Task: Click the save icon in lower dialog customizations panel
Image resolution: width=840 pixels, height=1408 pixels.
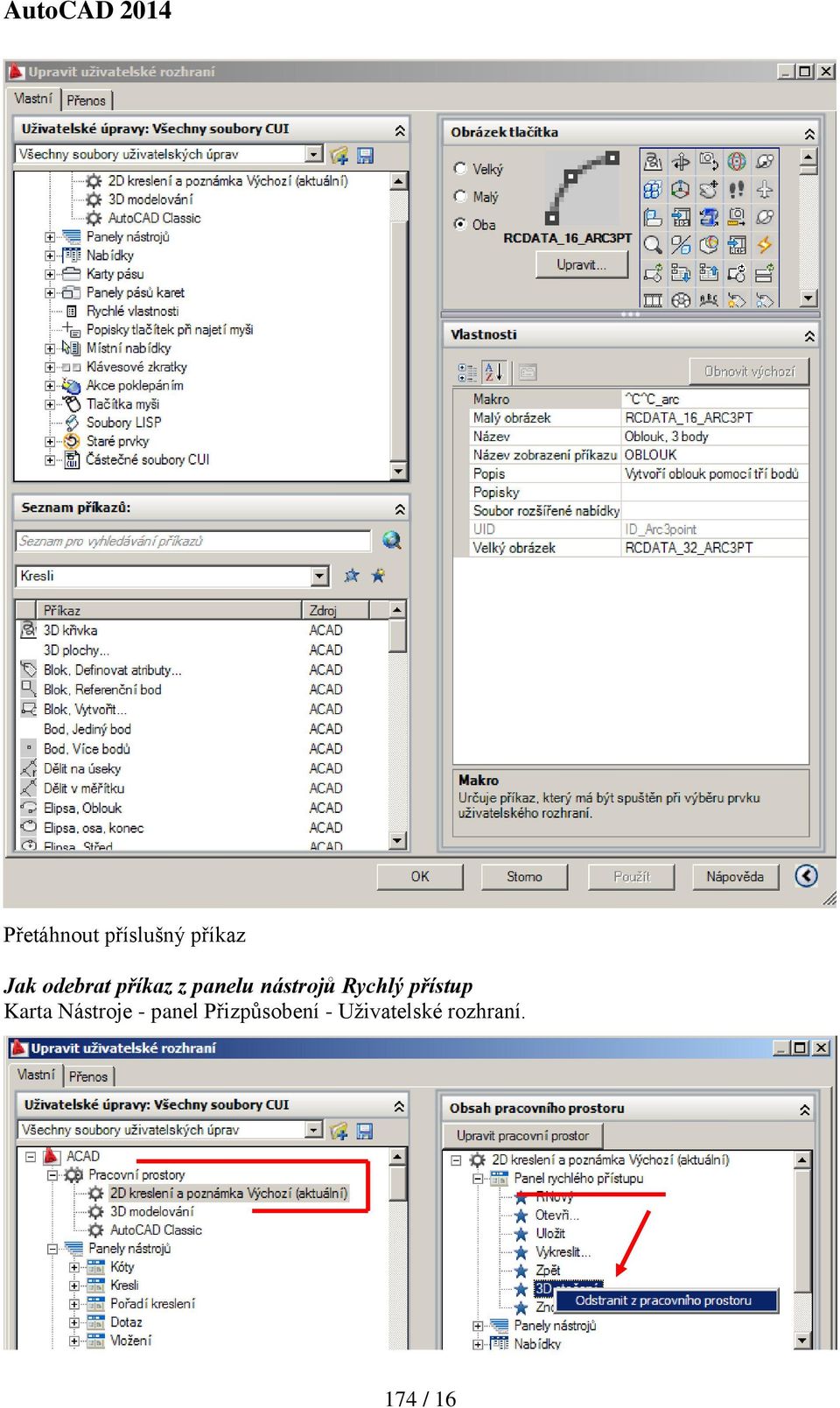Action: (365, 1131)
